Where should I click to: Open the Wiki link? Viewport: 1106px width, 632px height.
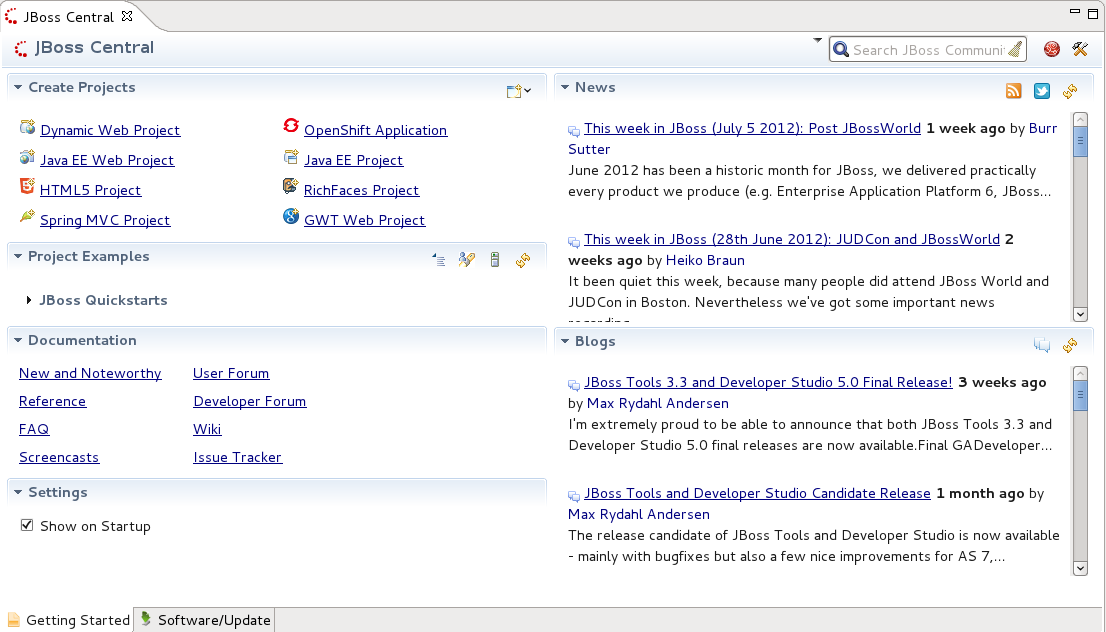pyautogui.click(x=207, y=429)
